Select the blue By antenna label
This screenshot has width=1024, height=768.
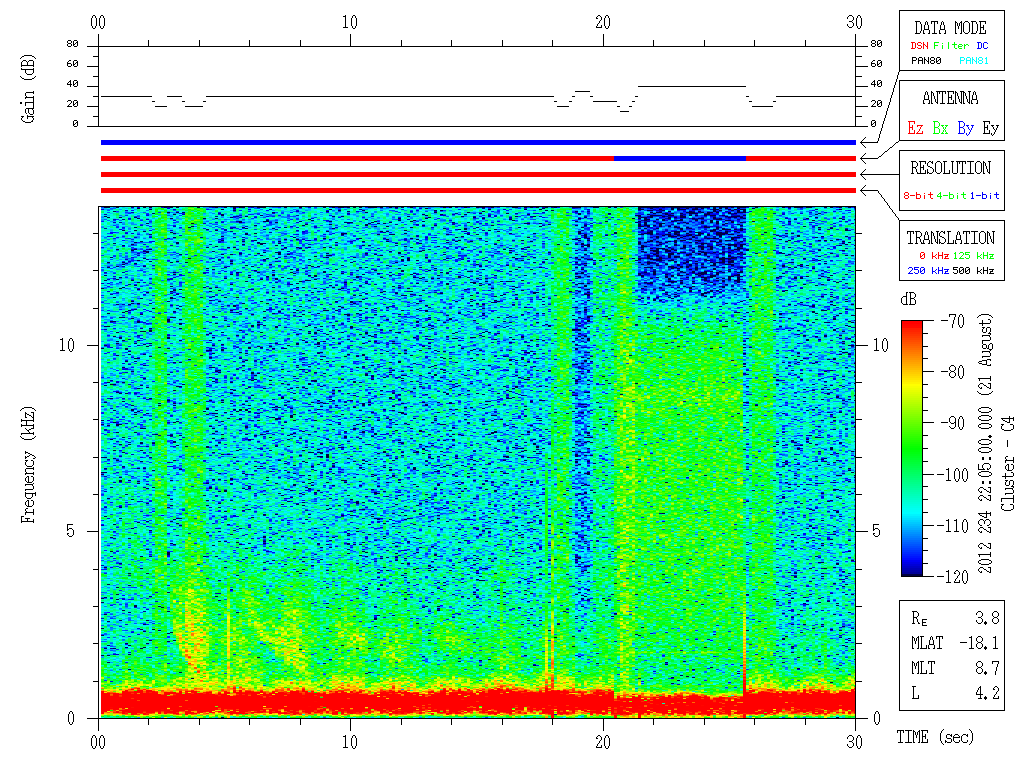(x=966, y=128)
